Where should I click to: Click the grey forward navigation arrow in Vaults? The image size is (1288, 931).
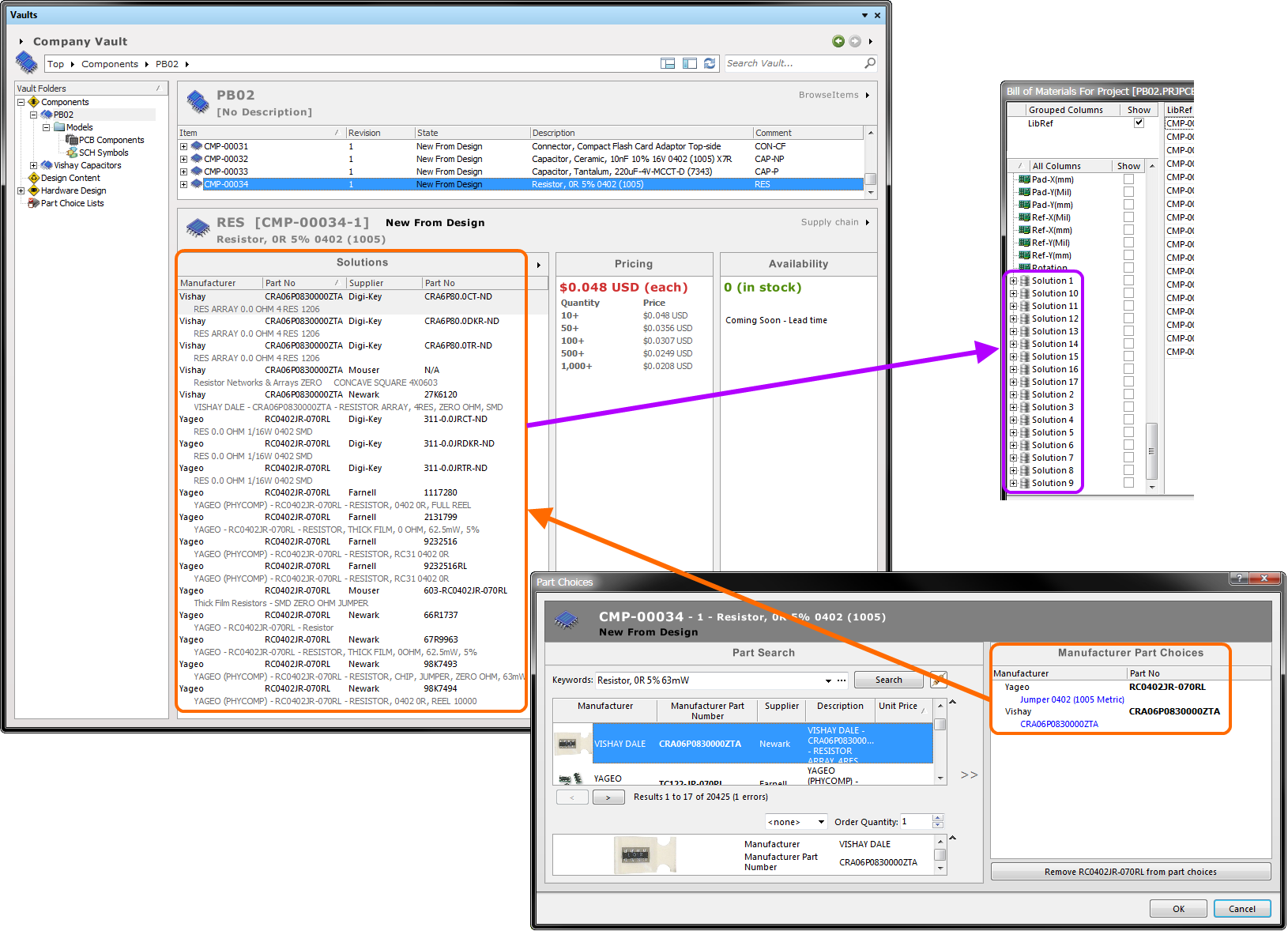(x=855, y=41)
